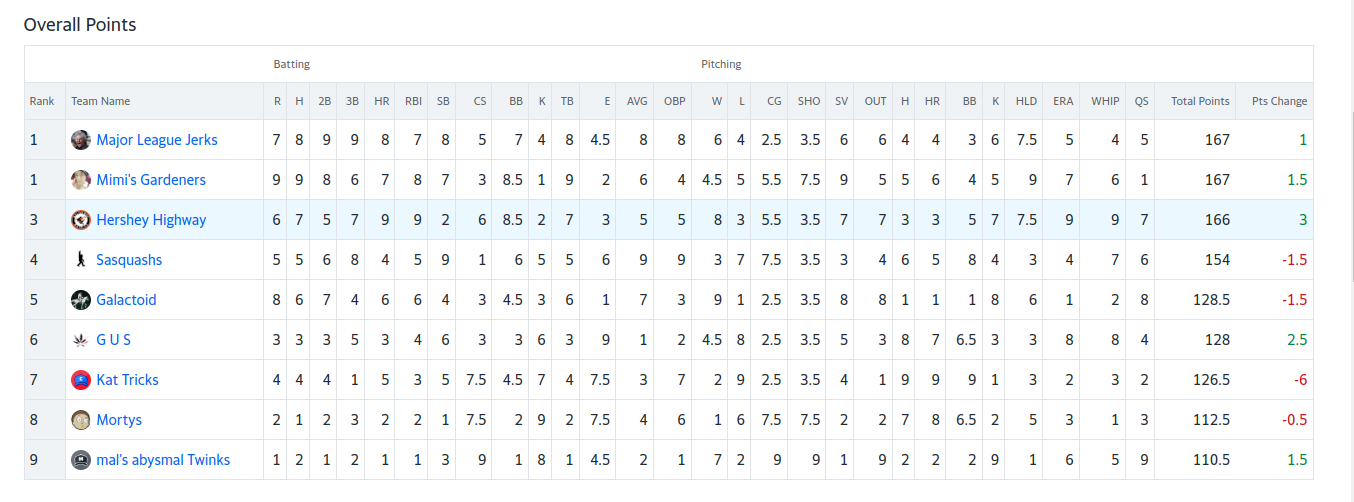Image resolution: width=1354 pixels, height=502 pixels.
Task: Click the Major League Jerks team avatar
Action: pyautogui.click(x=81, y=140)
